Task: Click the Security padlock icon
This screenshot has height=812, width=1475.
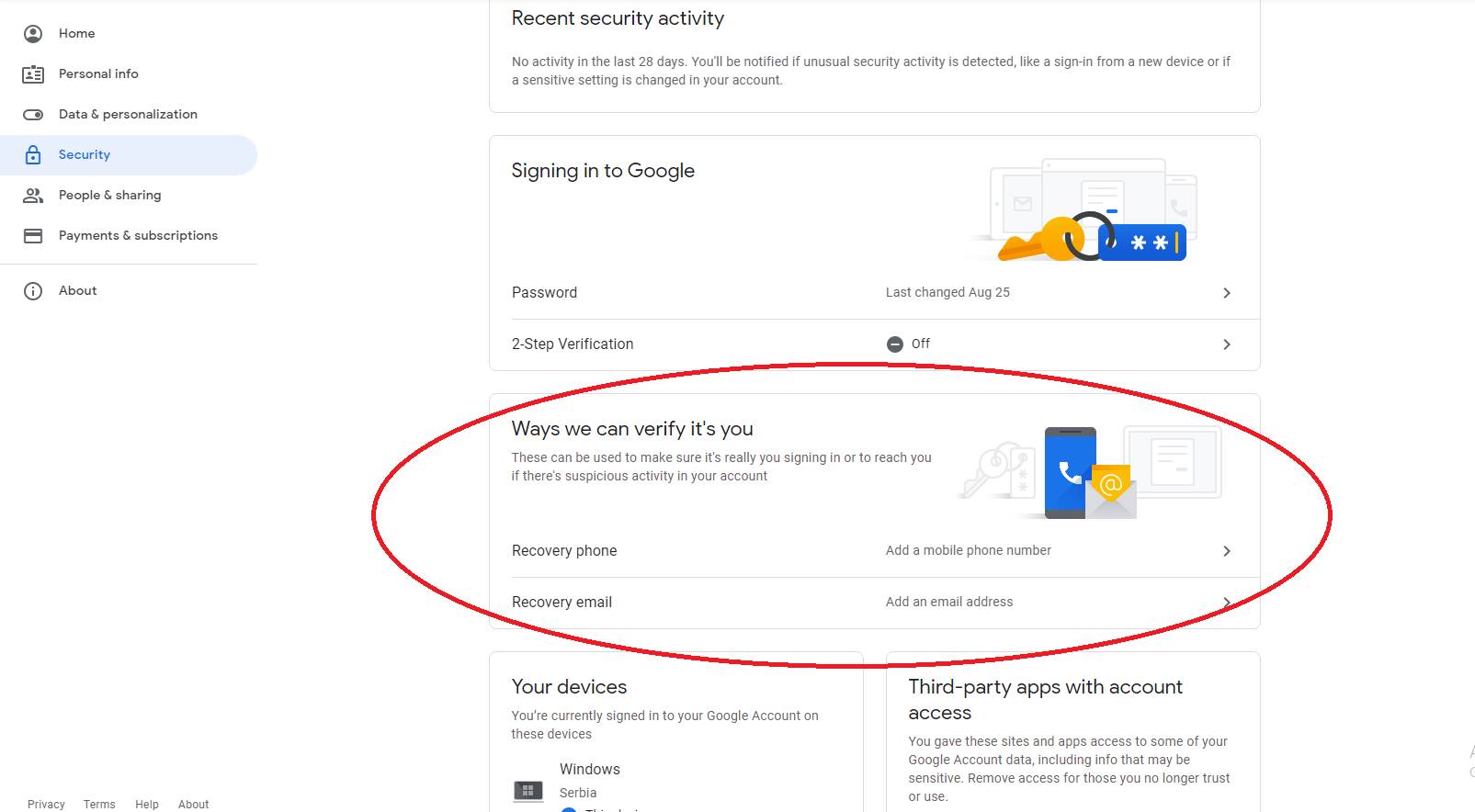Action: tap(33, 154)
